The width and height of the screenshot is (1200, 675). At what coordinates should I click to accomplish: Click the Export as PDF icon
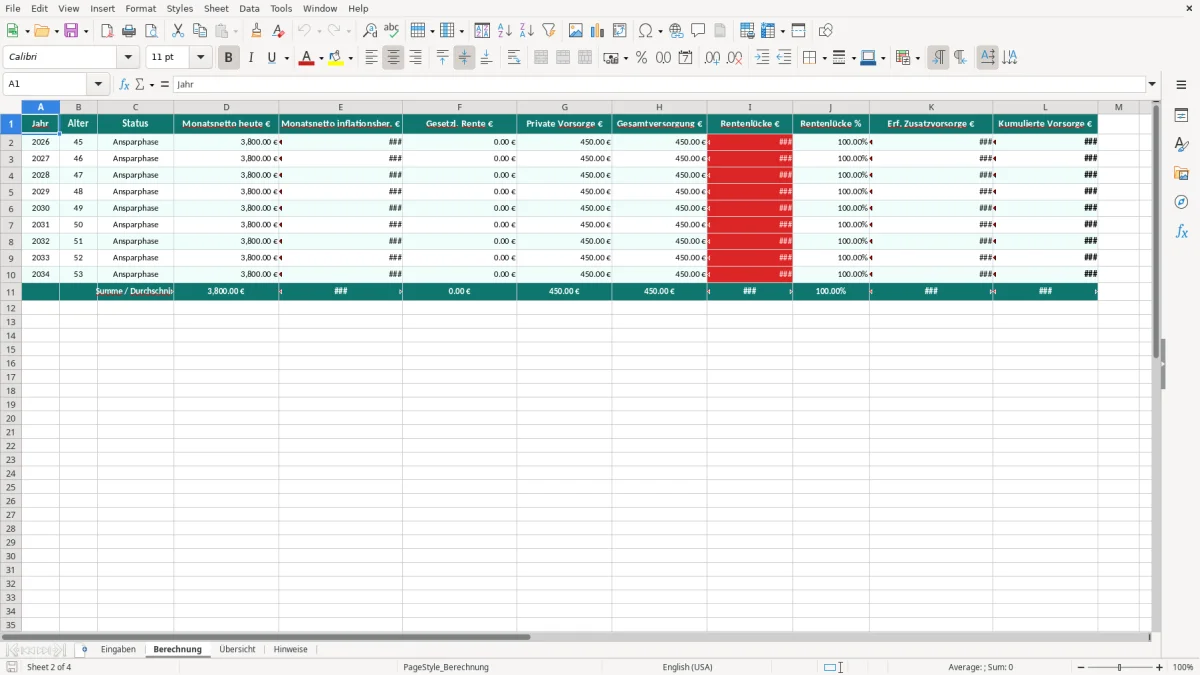(x=107, y=31)
